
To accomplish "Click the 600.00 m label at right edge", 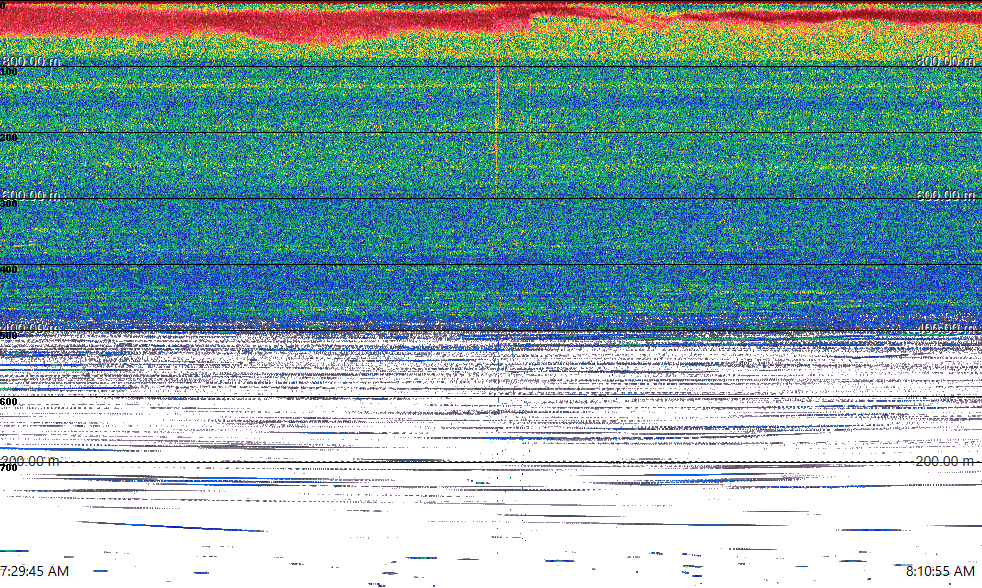I will tap(945, 195).
